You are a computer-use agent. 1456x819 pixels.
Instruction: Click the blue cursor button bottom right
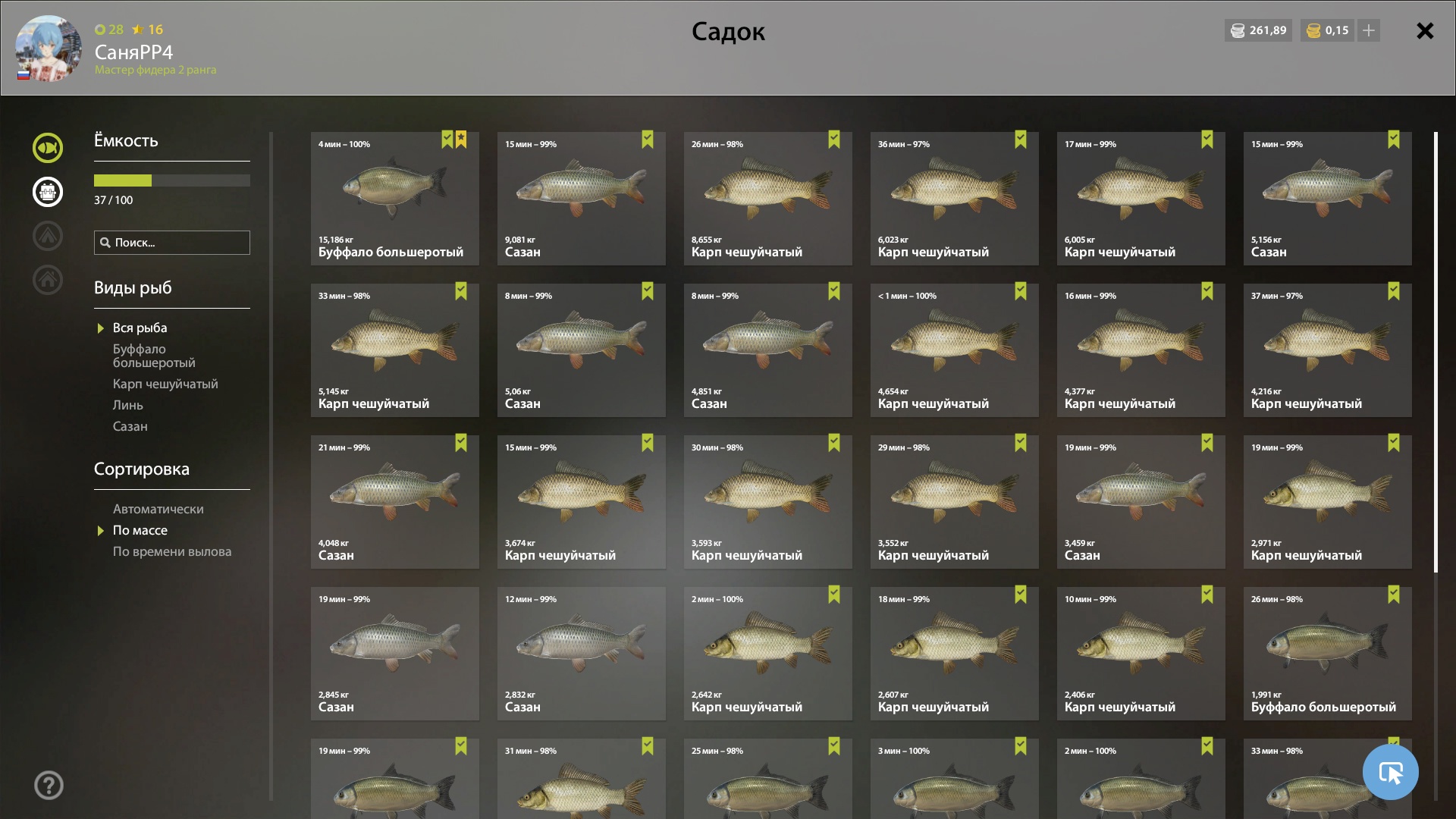tap(1391, 772)
